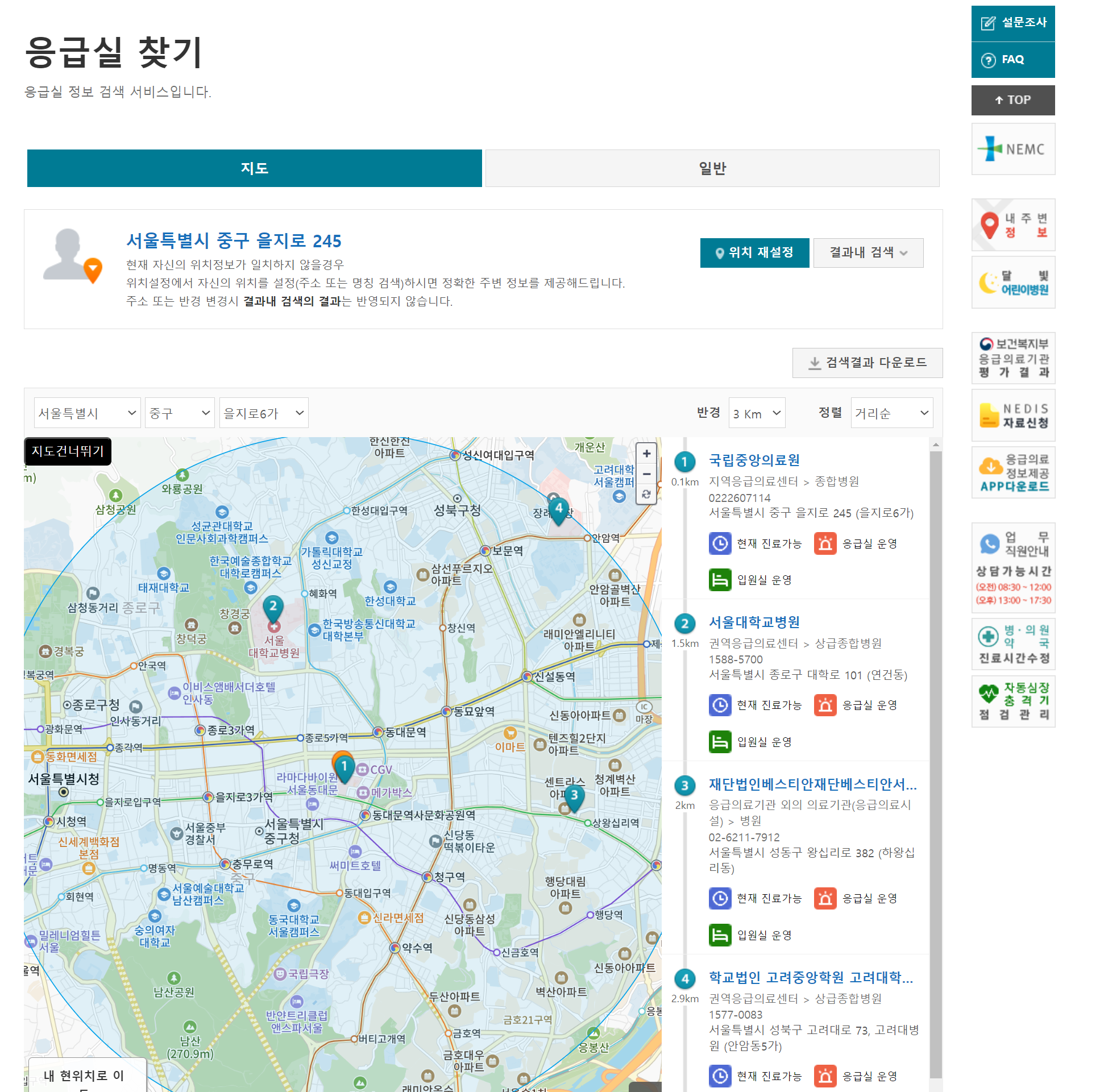Click the NEMC logo banner
Screen dimensions: 1104x1092
pyautogui.click(x=1013, y=149)
